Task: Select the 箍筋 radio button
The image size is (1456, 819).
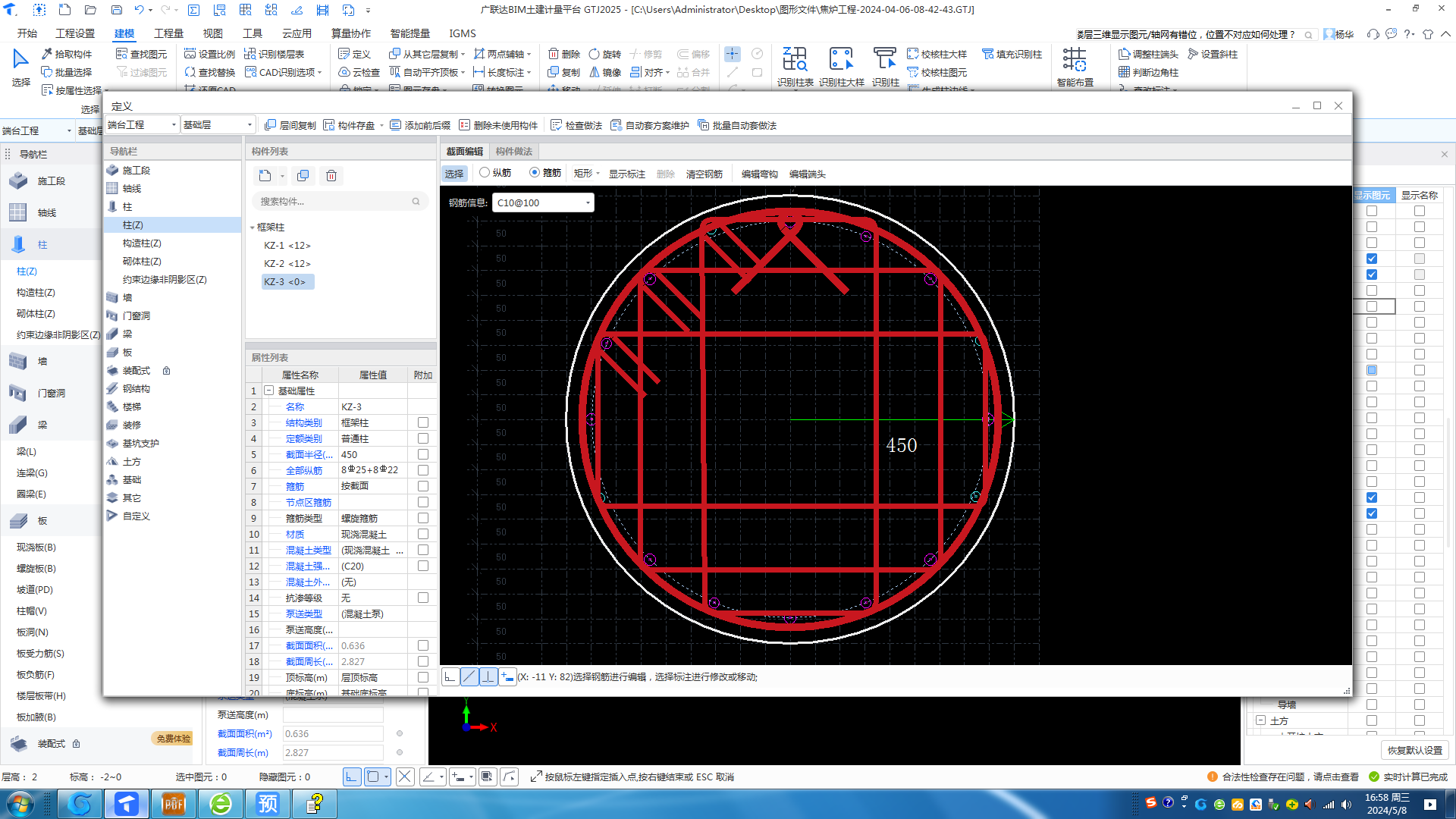Action: tap(535, 173)
